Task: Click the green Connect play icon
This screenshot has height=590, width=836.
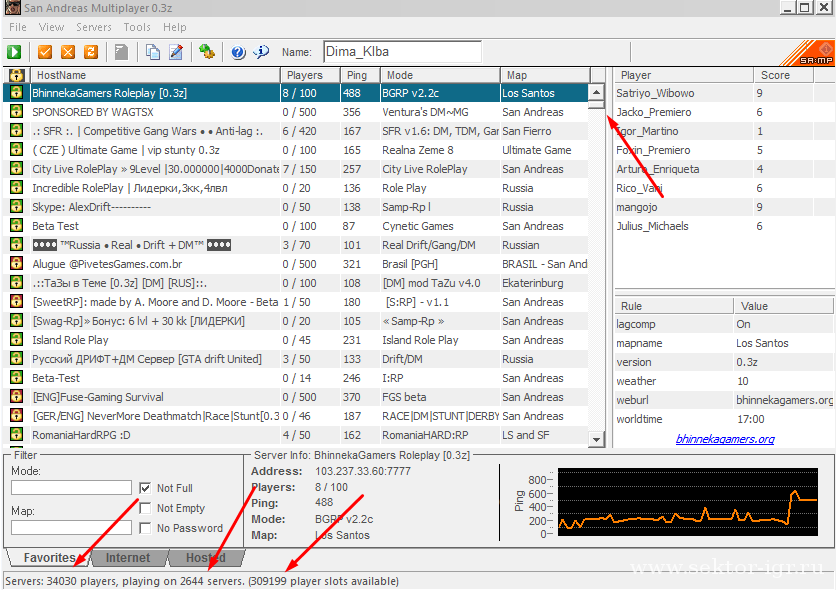Action: [14, 52]
